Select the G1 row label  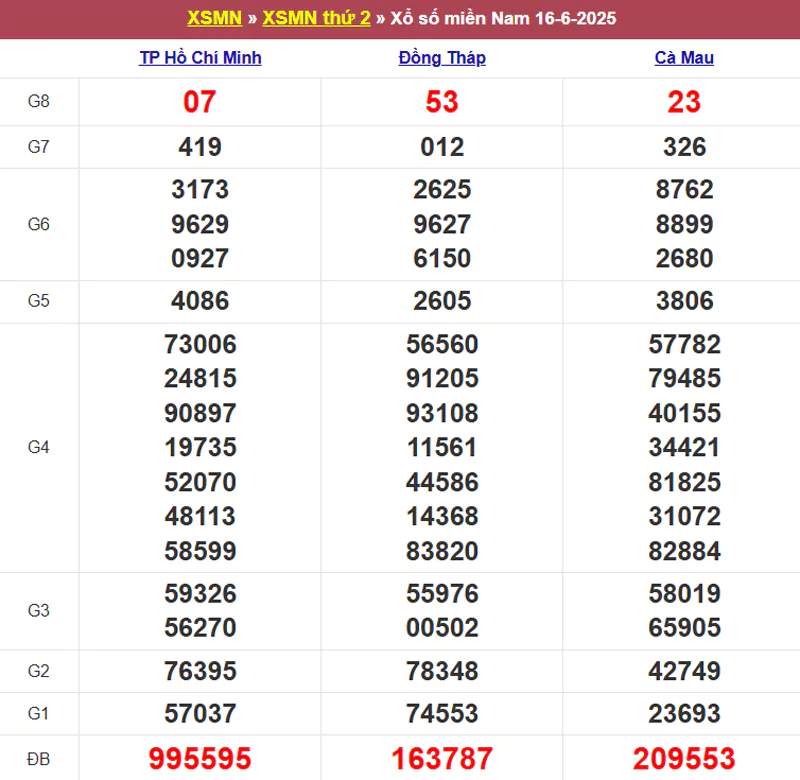[39, 713]
